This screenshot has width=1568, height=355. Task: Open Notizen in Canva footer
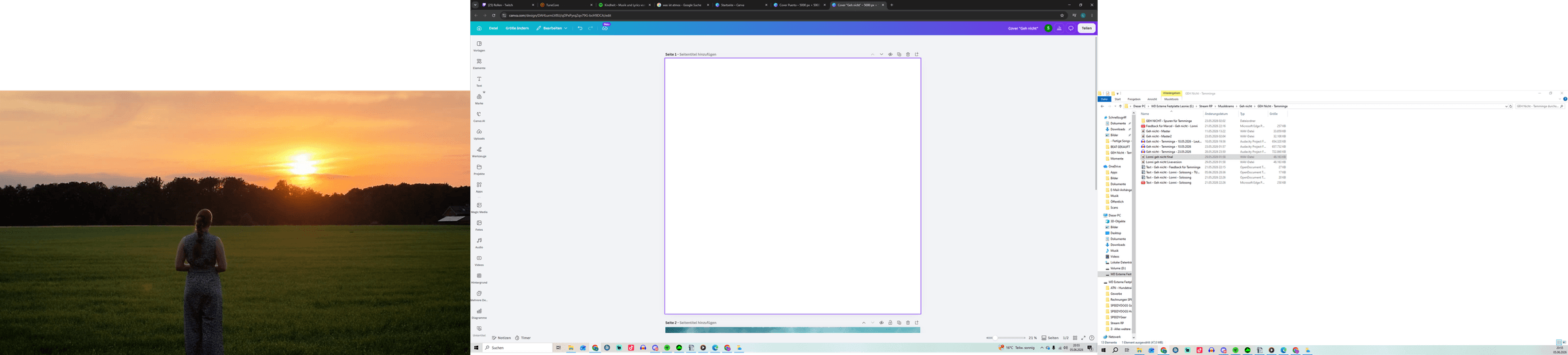tap(502, 338)
